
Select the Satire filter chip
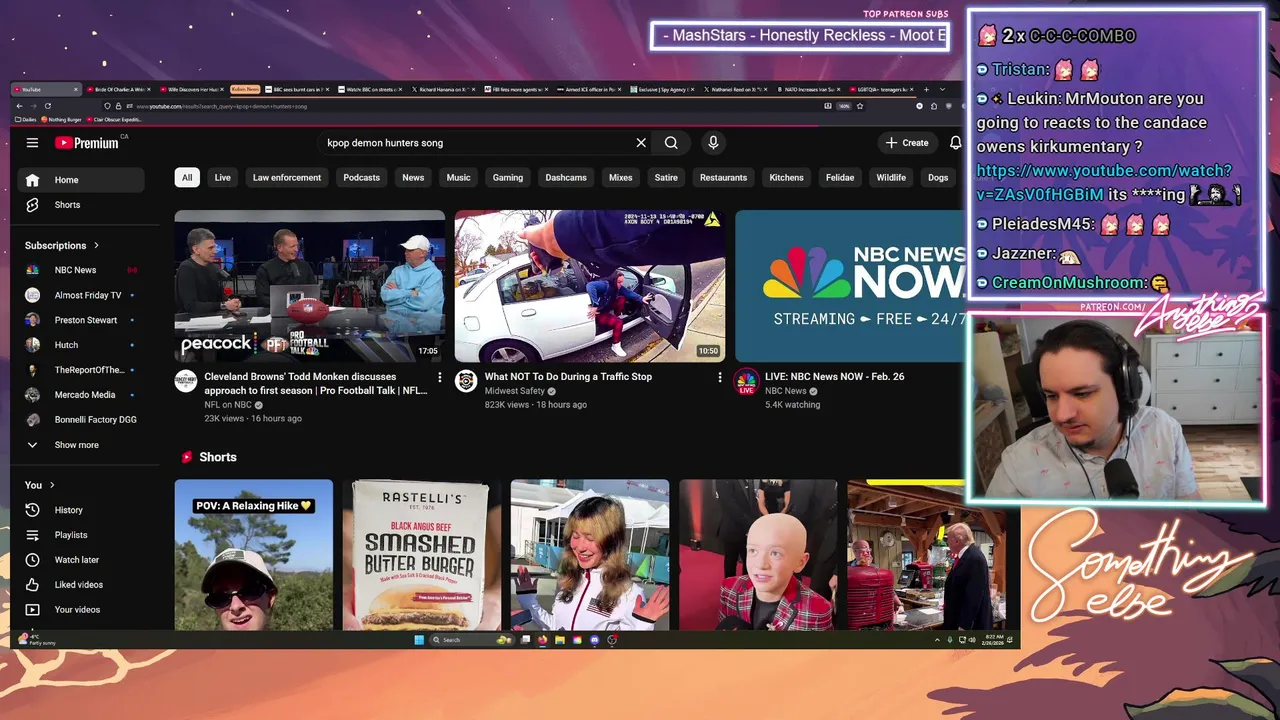click(x=666, y=178)
